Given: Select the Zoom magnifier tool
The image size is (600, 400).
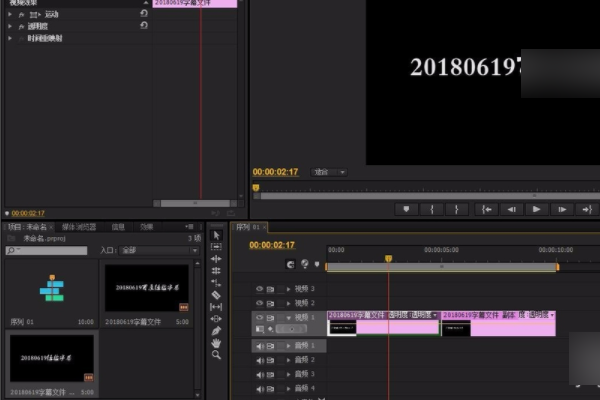Looking at the screenshot, I should click(x=216, y=355).
